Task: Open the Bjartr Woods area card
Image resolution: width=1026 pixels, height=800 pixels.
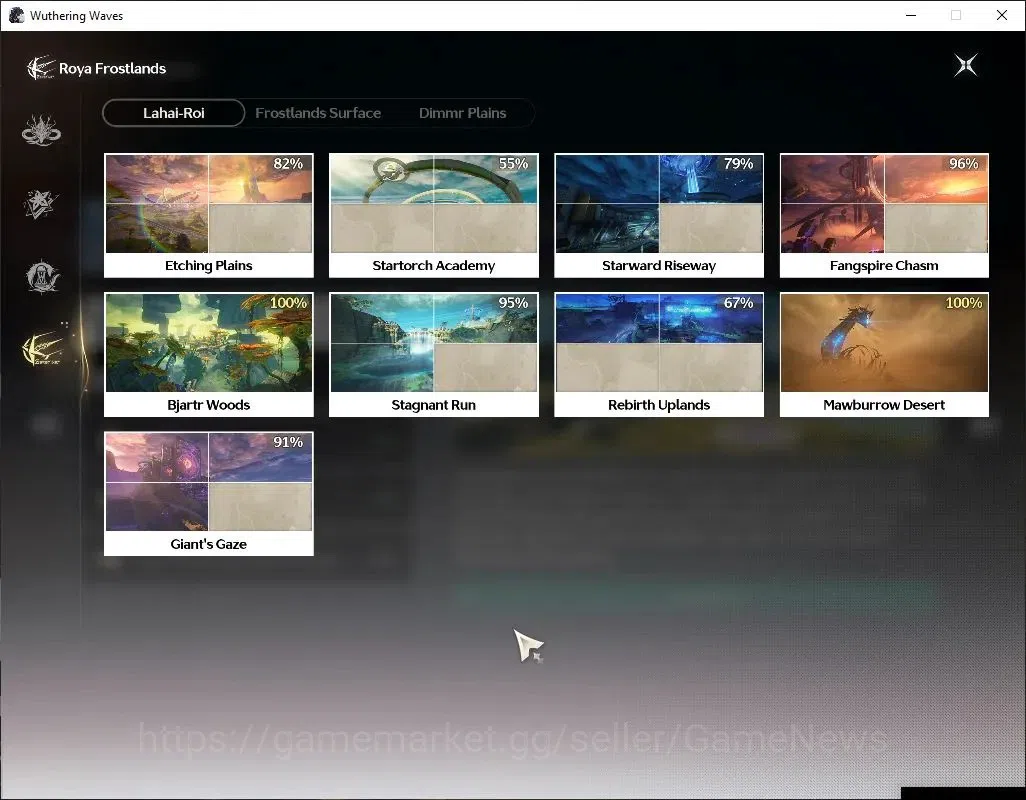Action: tap(209, 355)
